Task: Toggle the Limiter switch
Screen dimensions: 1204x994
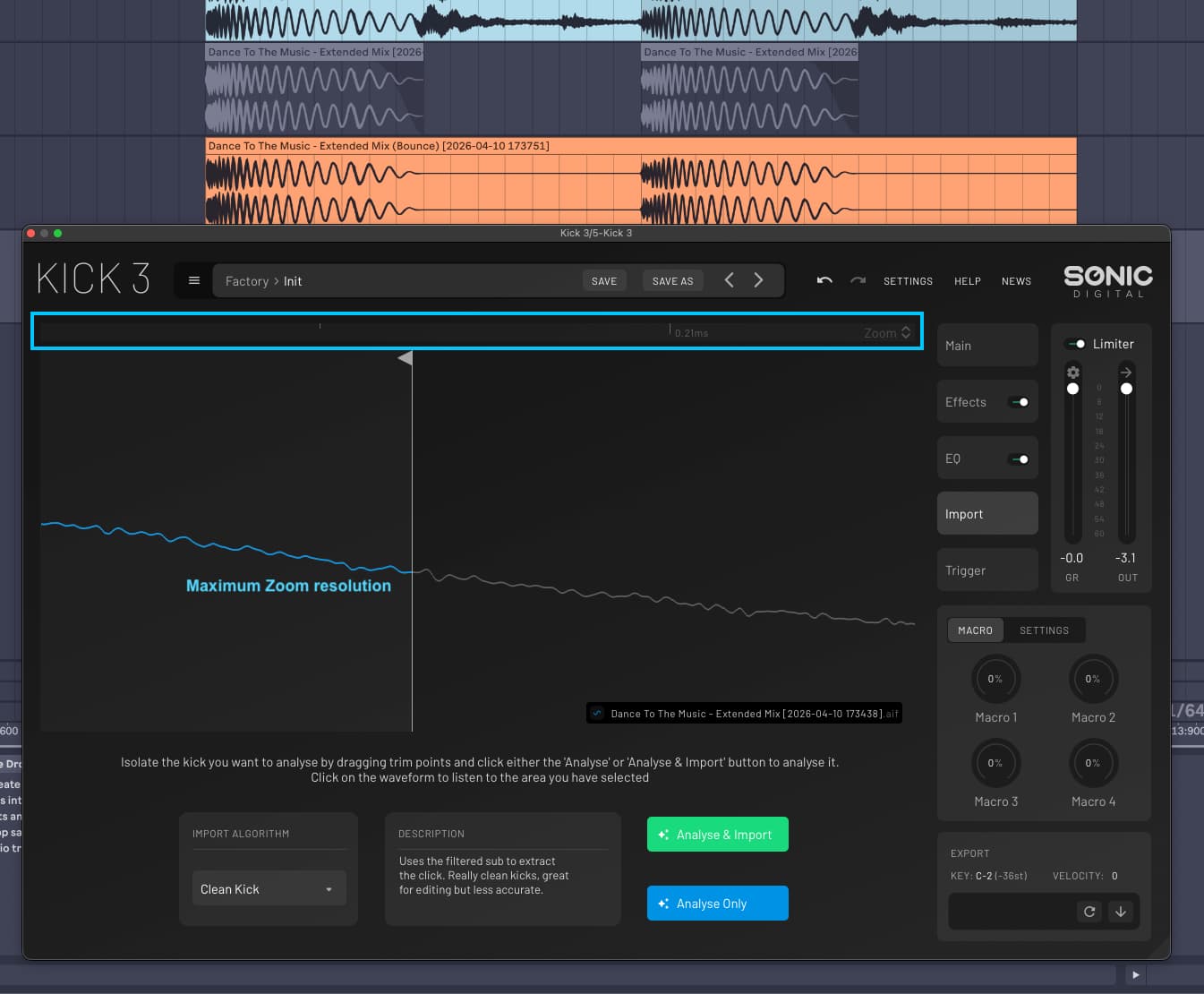Action: [1075, 344]
